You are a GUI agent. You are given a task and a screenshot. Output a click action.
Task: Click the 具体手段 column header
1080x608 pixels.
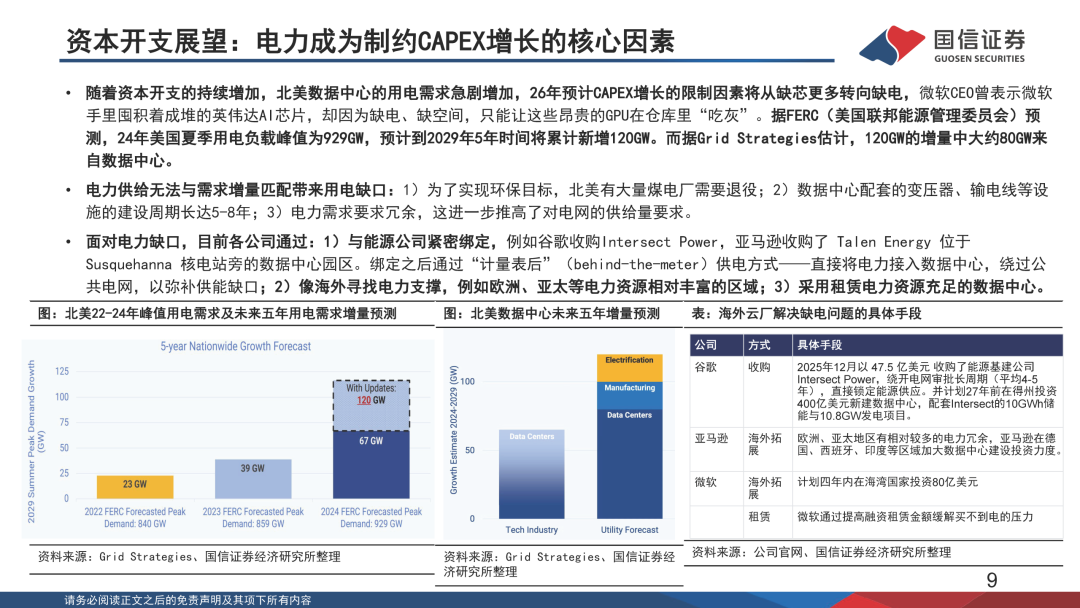coord(820,345)
